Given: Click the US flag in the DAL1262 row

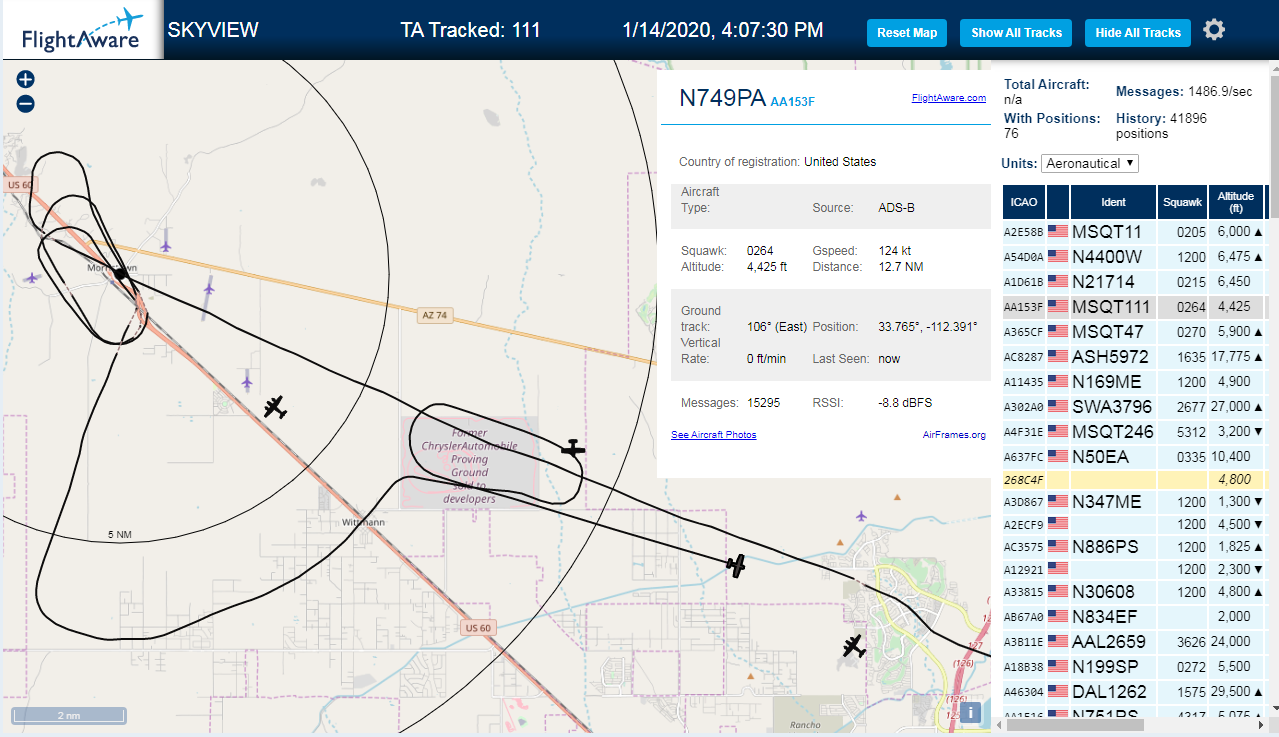Looking at the screenshot, I should [x=1058, y=691].
